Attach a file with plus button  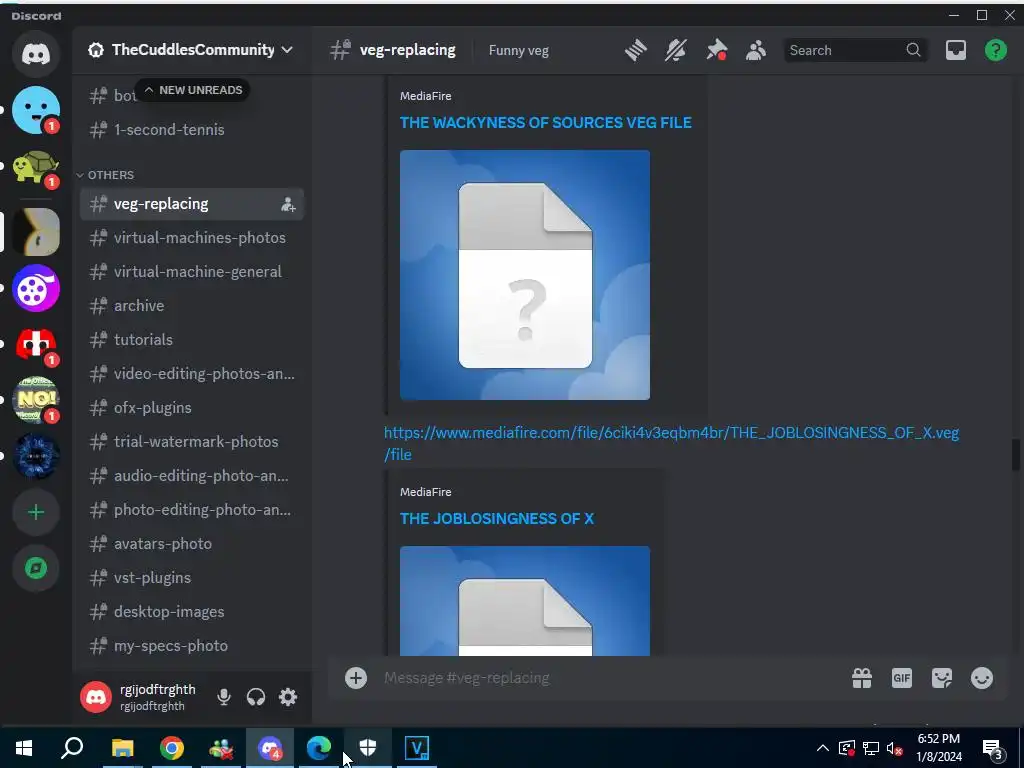pos(356,678)
